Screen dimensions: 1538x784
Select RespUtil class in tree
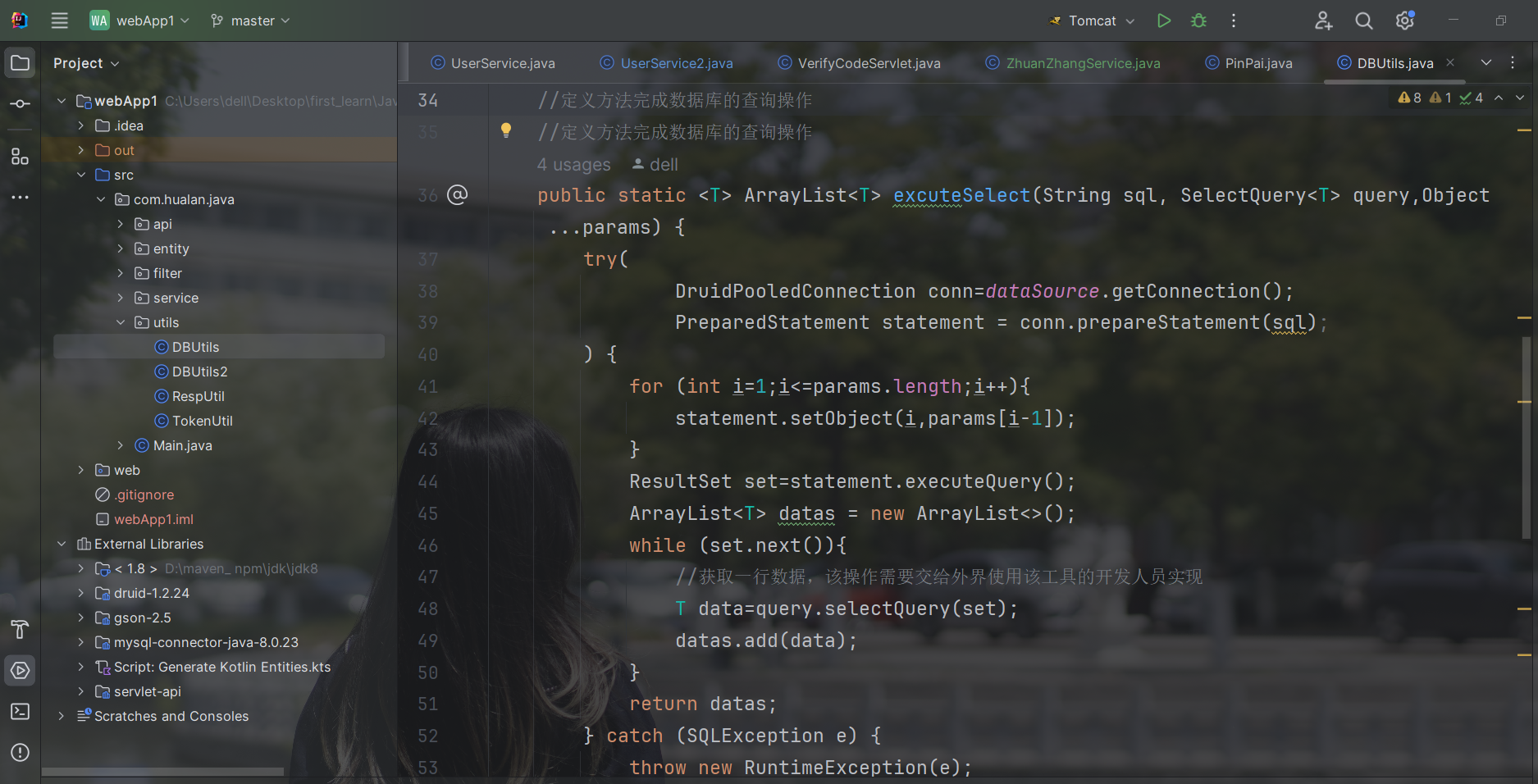[198, 396]
